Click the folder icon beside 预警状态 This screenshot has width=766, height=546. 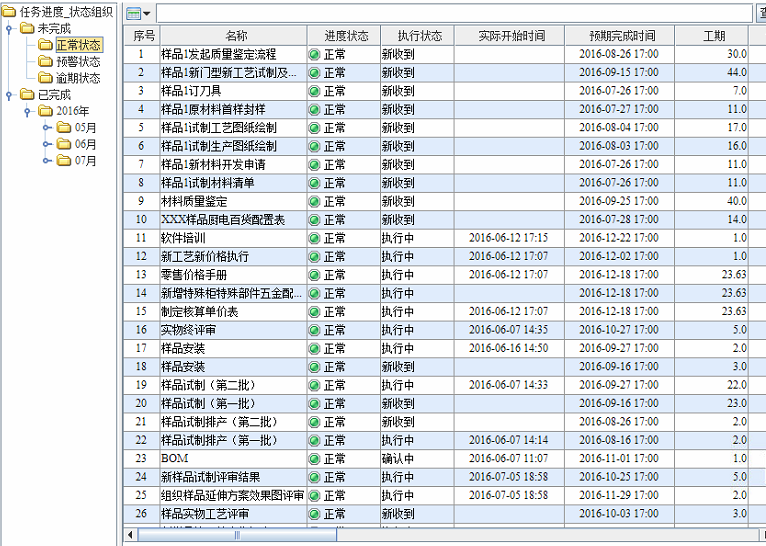(45, 62)
